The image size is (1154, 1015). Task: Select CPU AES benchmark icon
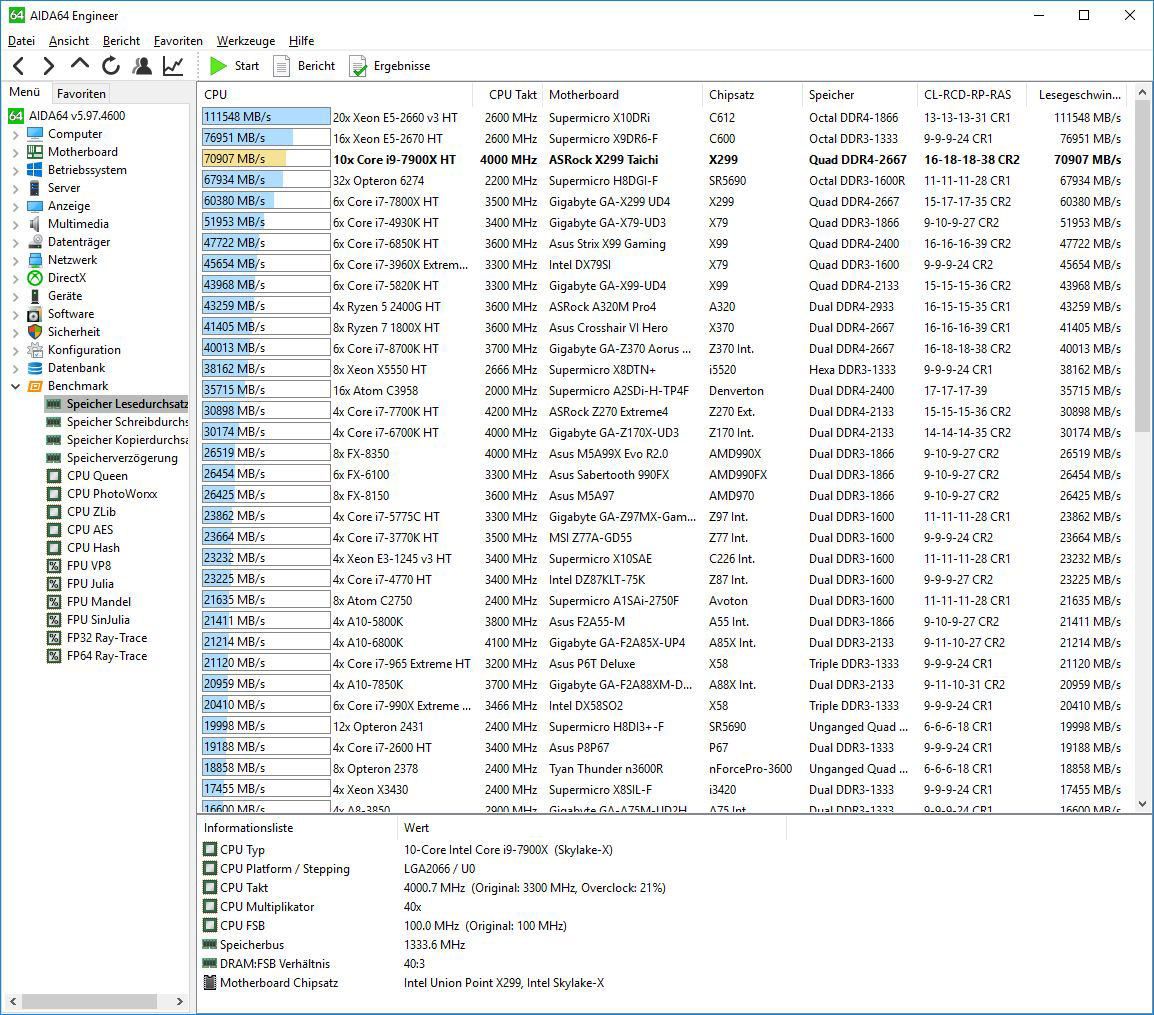coord(54,530)
